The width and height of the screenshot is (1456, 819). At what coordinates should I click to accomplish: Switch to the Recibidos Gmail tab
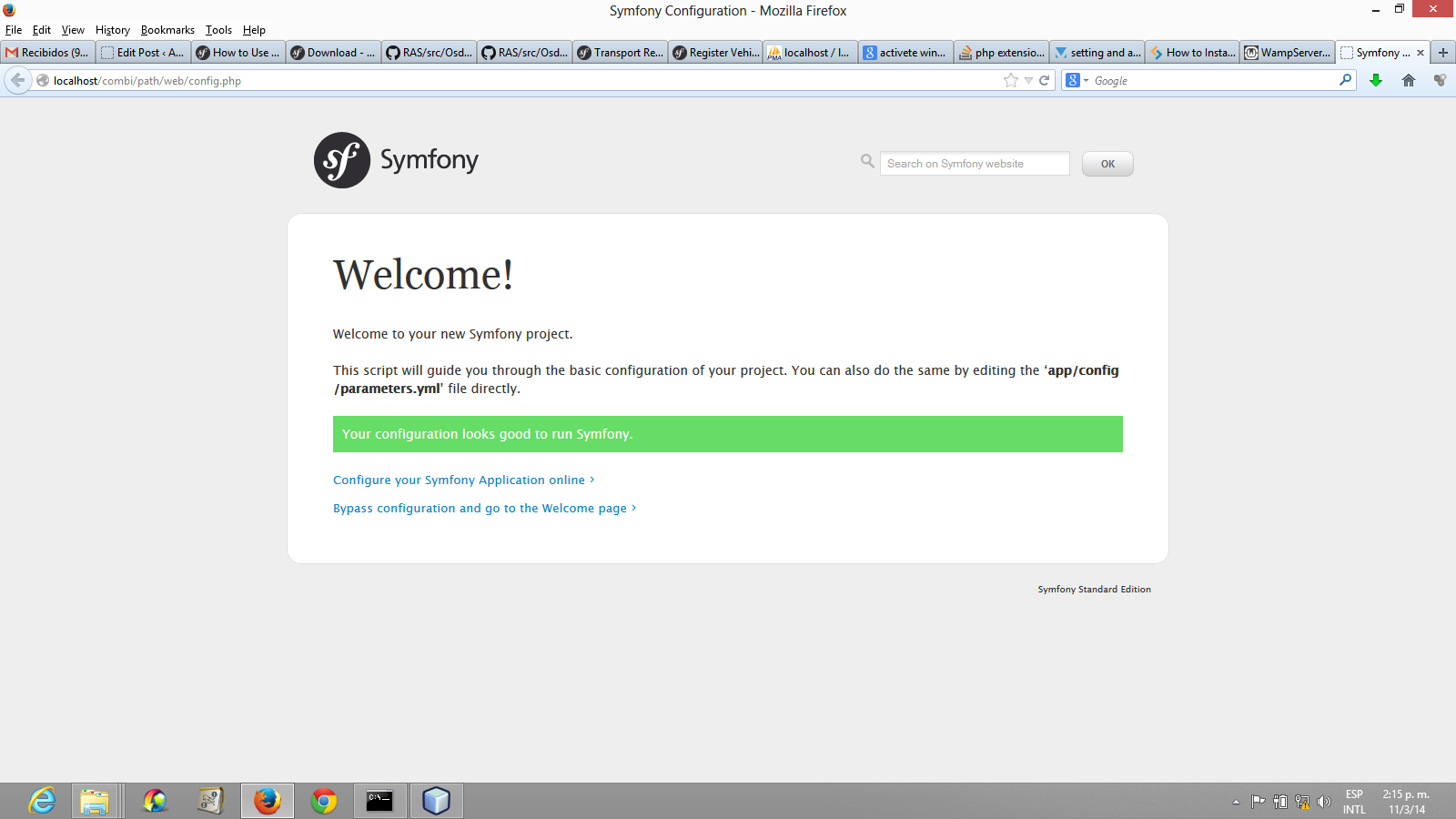[x=47, y=53]
